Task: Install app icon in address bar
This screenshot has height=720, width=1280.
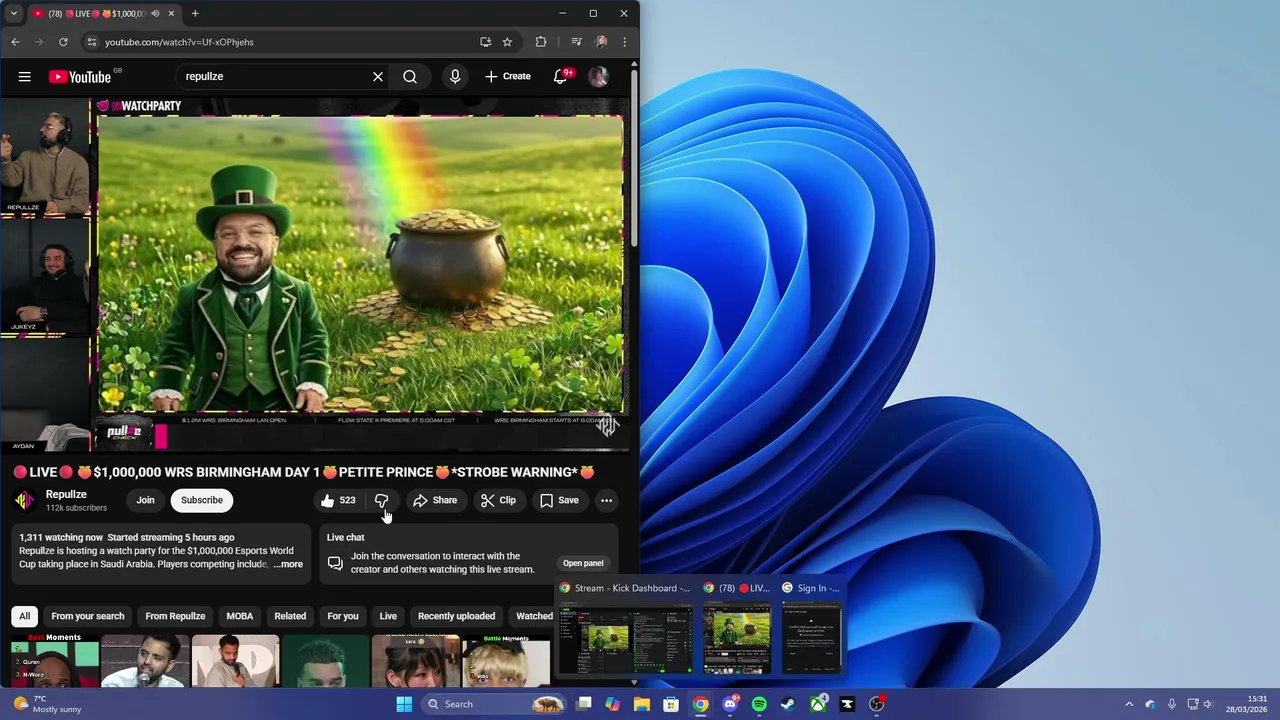Action: [485, 42]
